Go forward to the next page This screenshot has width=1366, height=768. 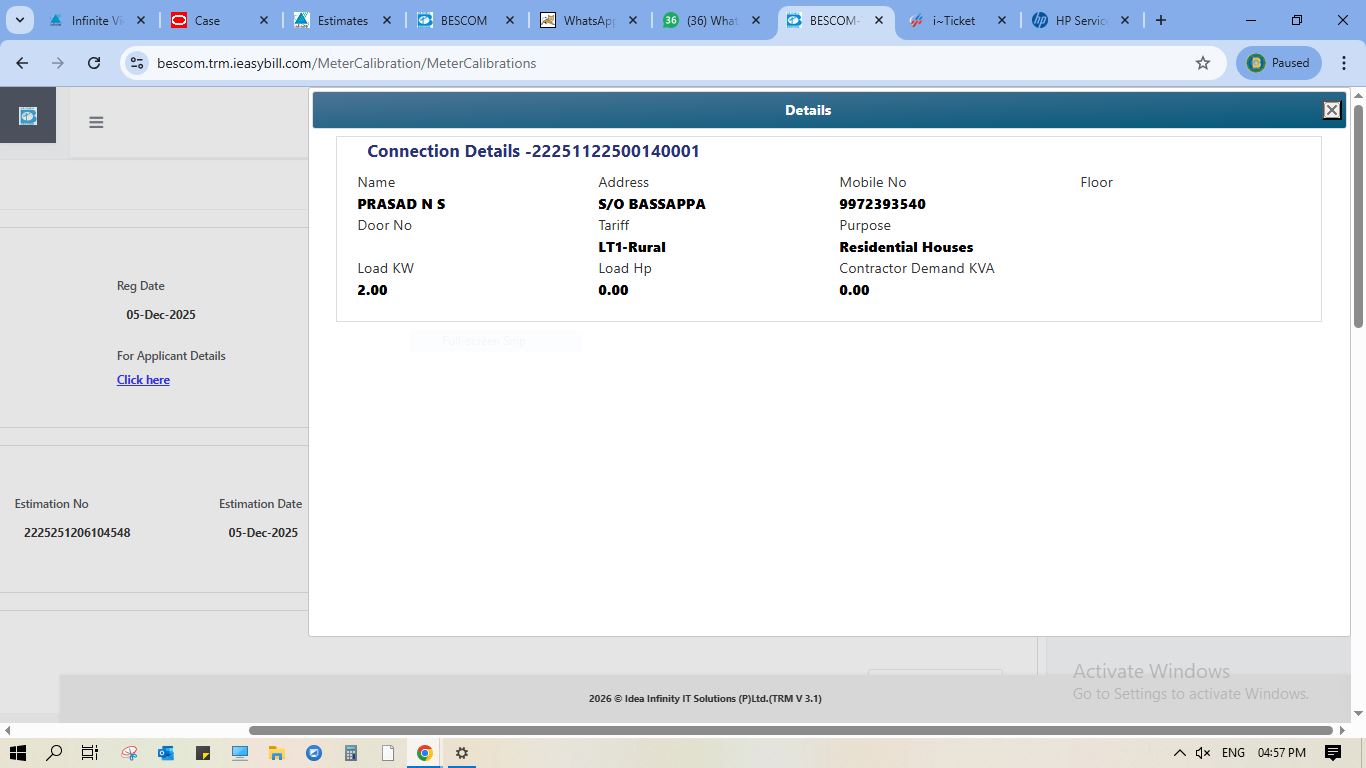coord(58,63)
